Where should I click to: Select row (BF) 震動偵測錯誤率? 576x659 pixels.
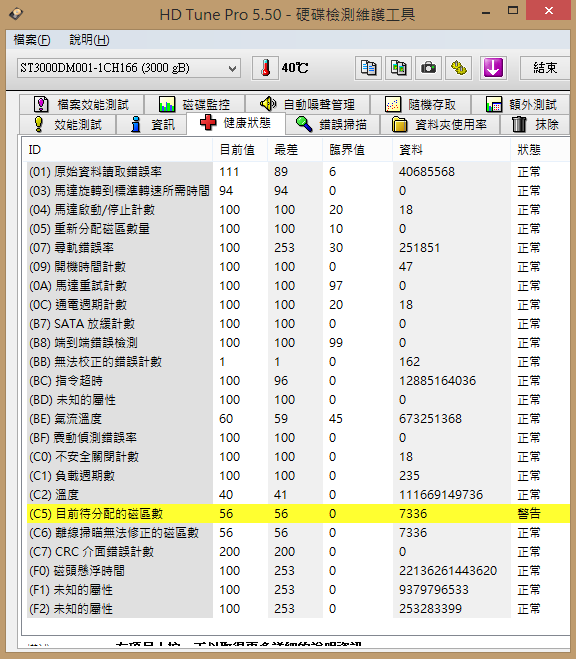(x=298, y=438)
